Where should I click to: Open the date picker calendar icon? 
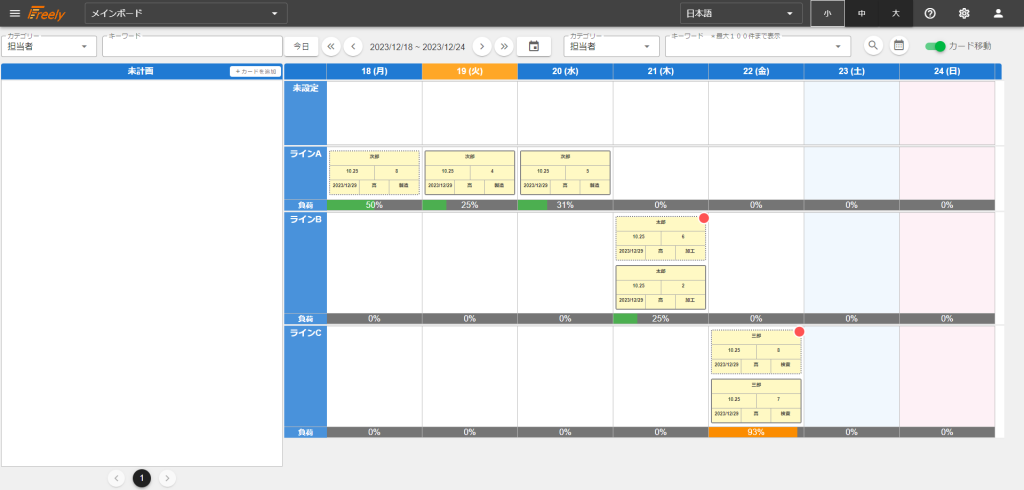click(534, 46)
